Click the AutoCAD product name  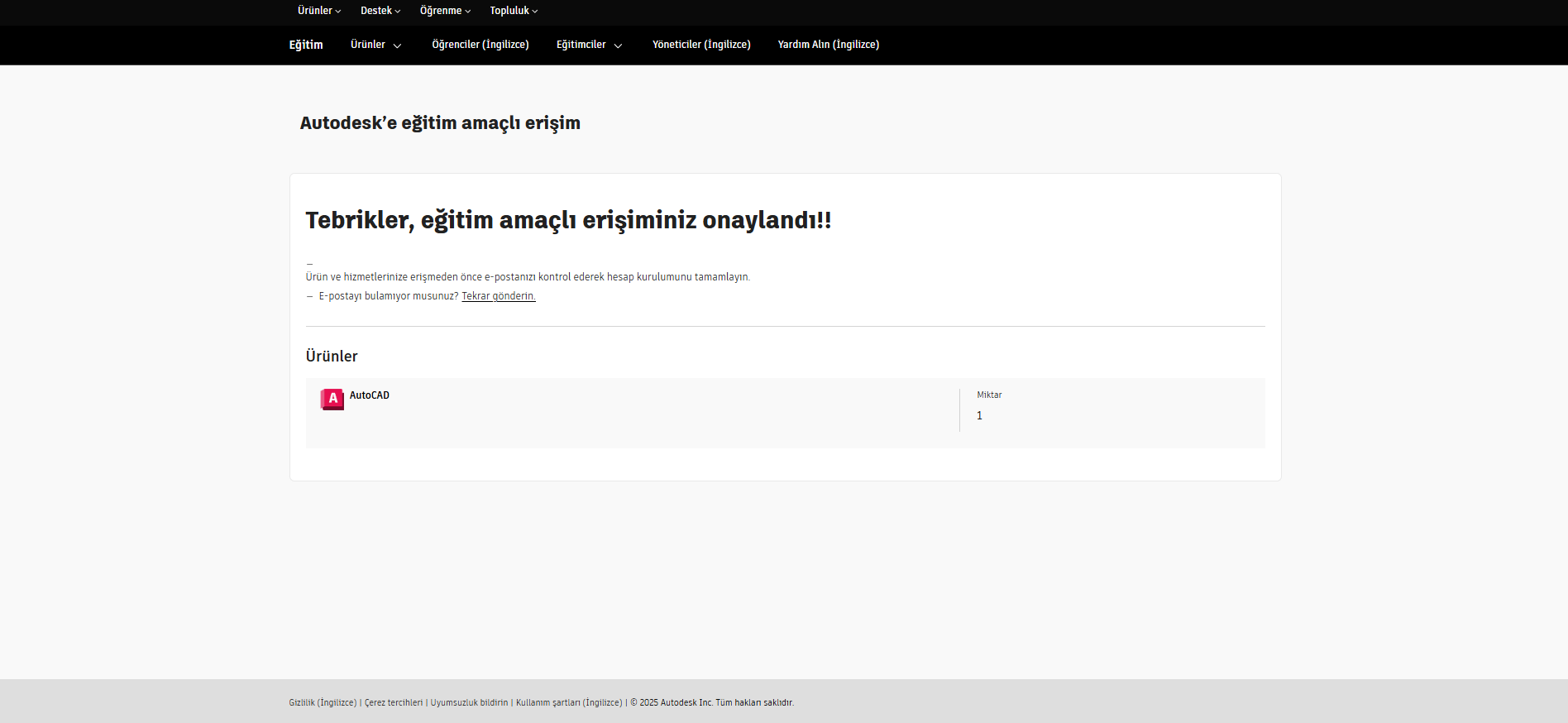[369, 395]
